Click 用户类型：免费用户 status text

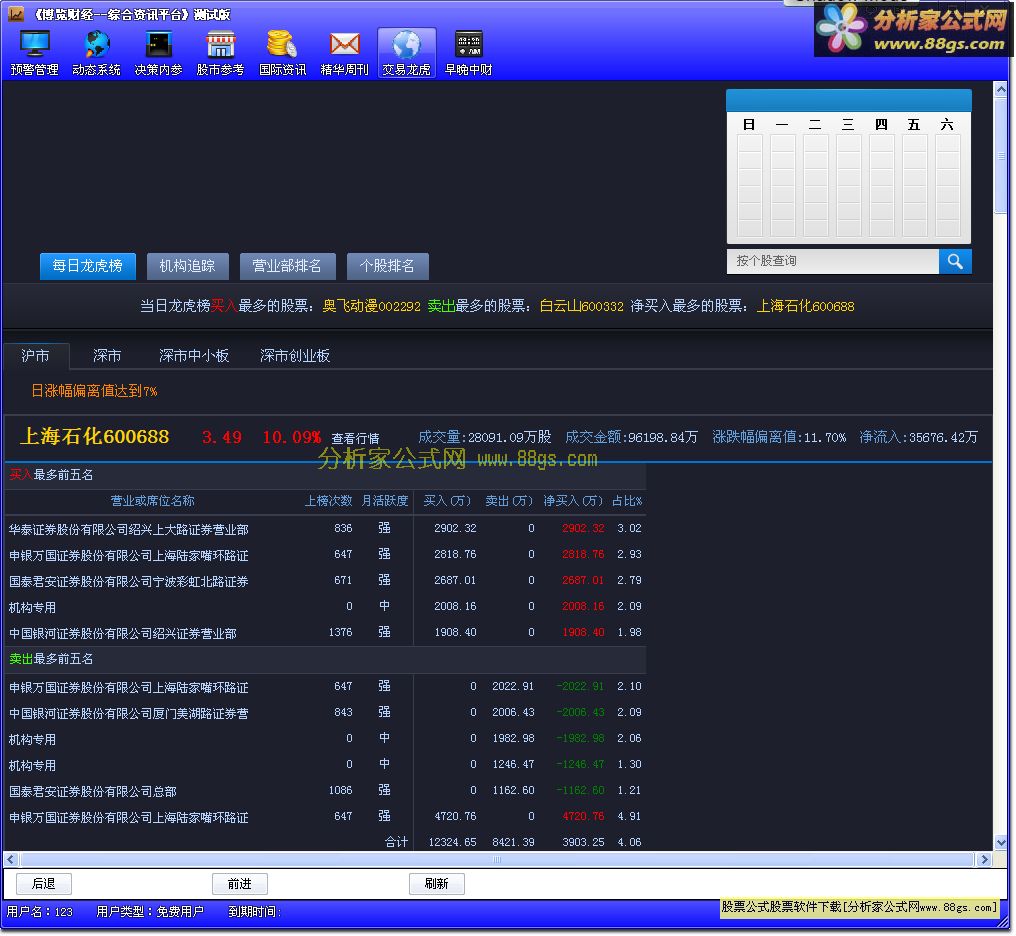point(150,912)
